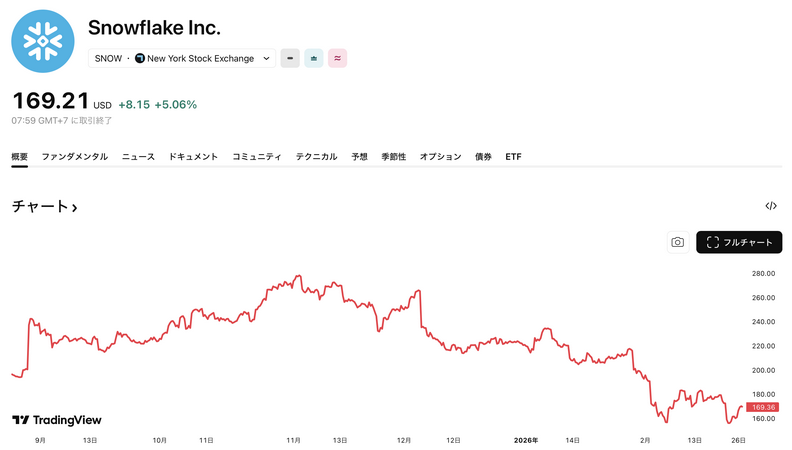Take a chart snapshot with camera icon
792x450 pixels.
677,242
